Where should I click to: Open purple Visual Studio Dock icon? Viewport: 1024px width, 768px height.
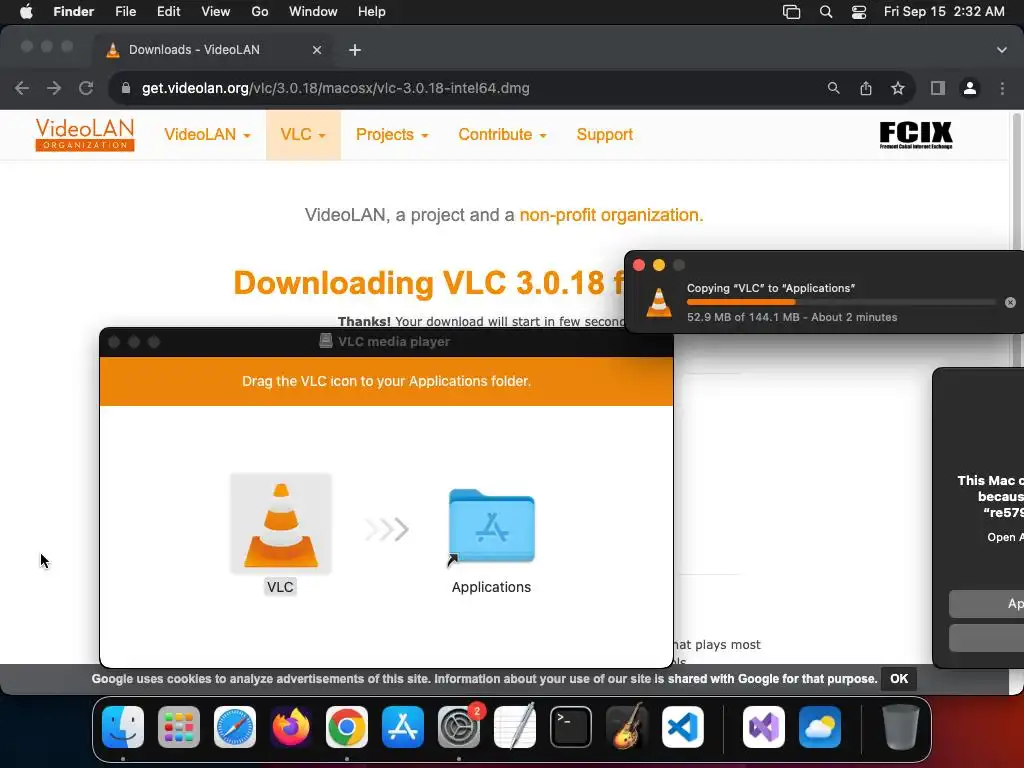[764, 727]
